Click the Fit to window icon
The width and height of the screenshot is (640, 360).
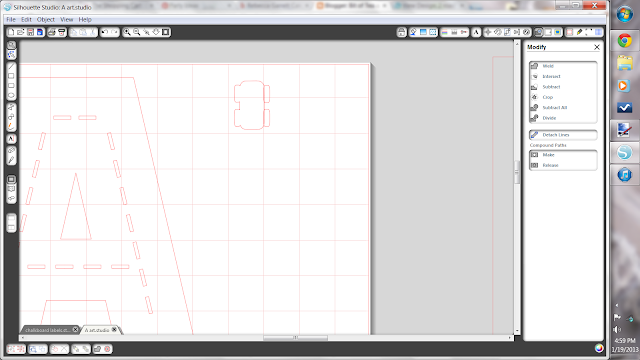pos(166,32)
